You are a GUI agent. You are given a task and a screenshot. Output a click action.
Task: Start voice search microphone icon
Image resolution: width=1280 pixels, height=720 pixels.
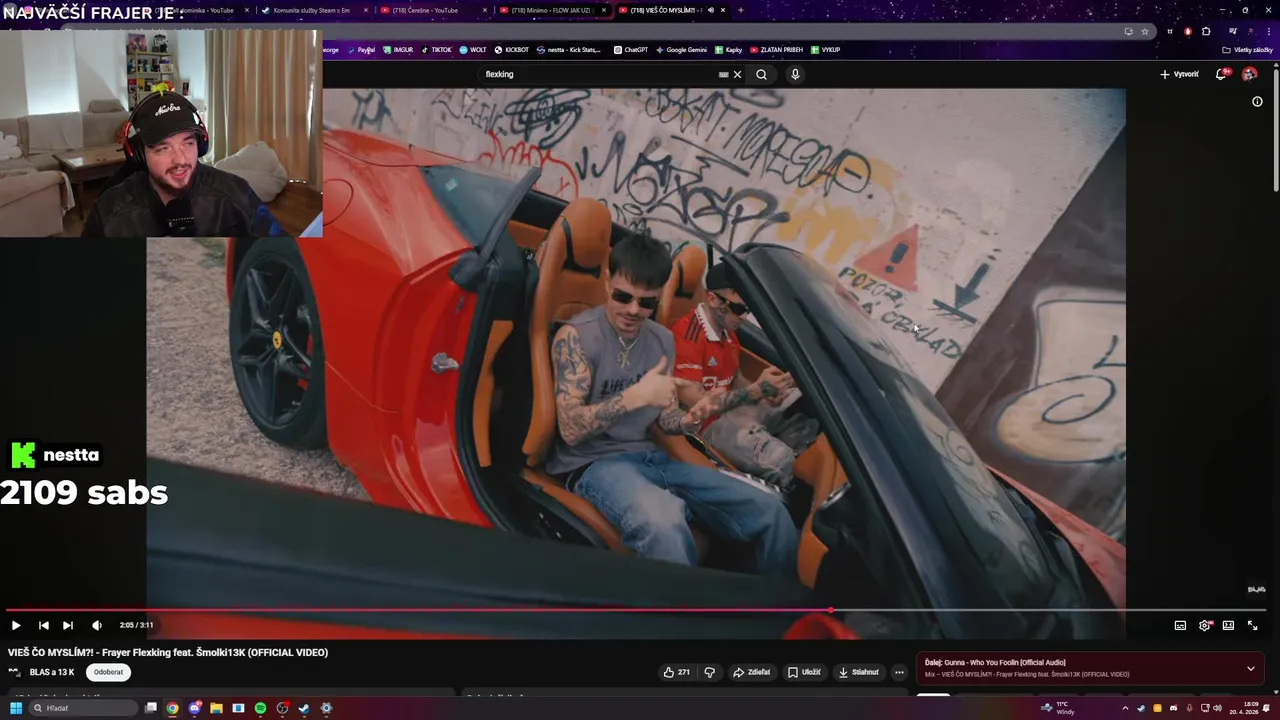(795, 74)
